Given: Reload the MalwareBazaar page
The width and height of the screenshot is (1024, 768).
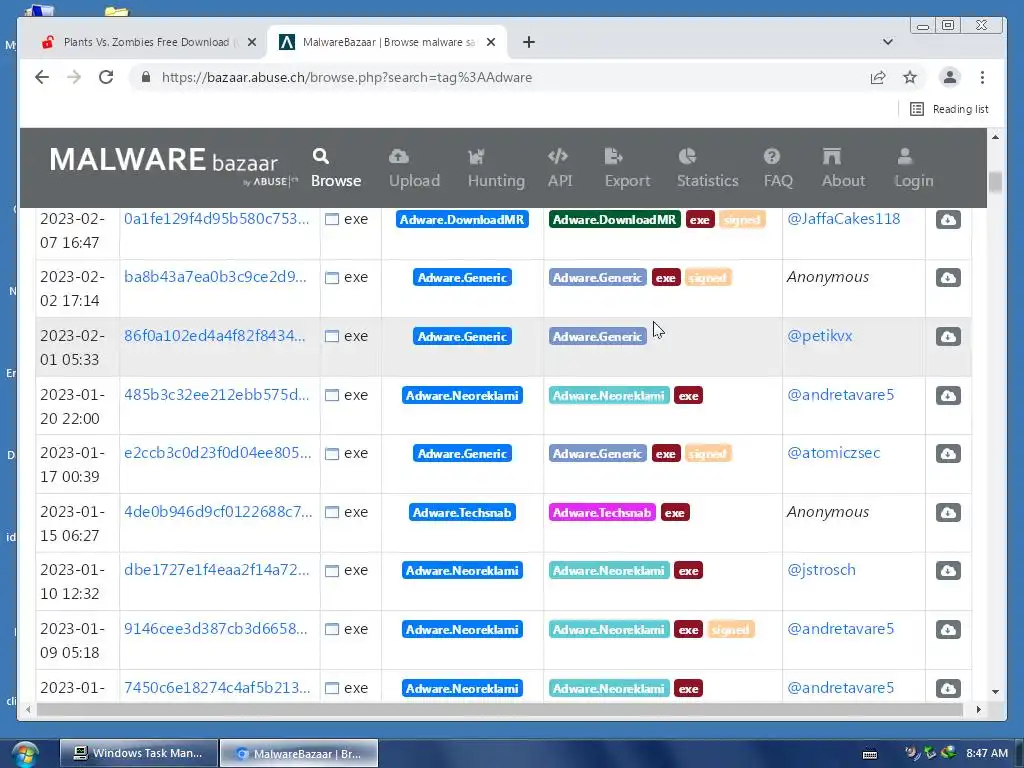Looking at the screenshot, I should tap(106, 77).
